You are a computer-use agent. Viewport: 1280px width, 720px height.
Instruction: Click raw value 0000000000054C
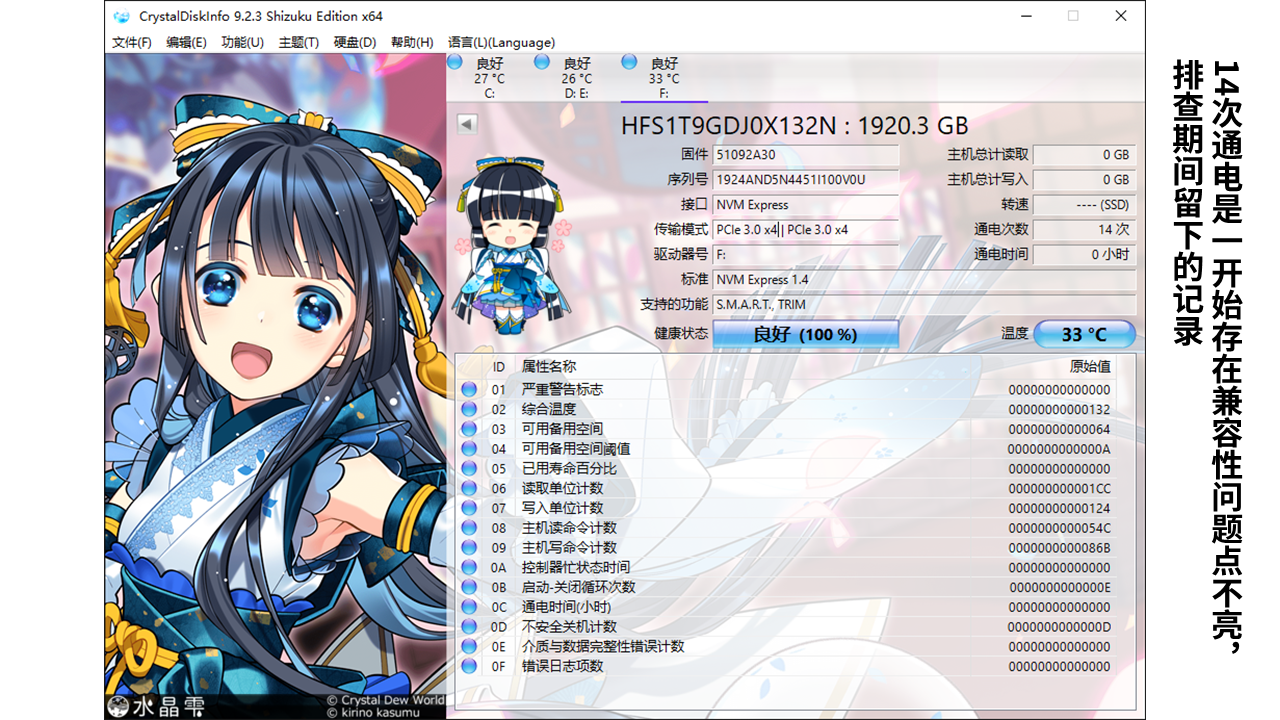pyautogui.click(x=1059, y=528)
